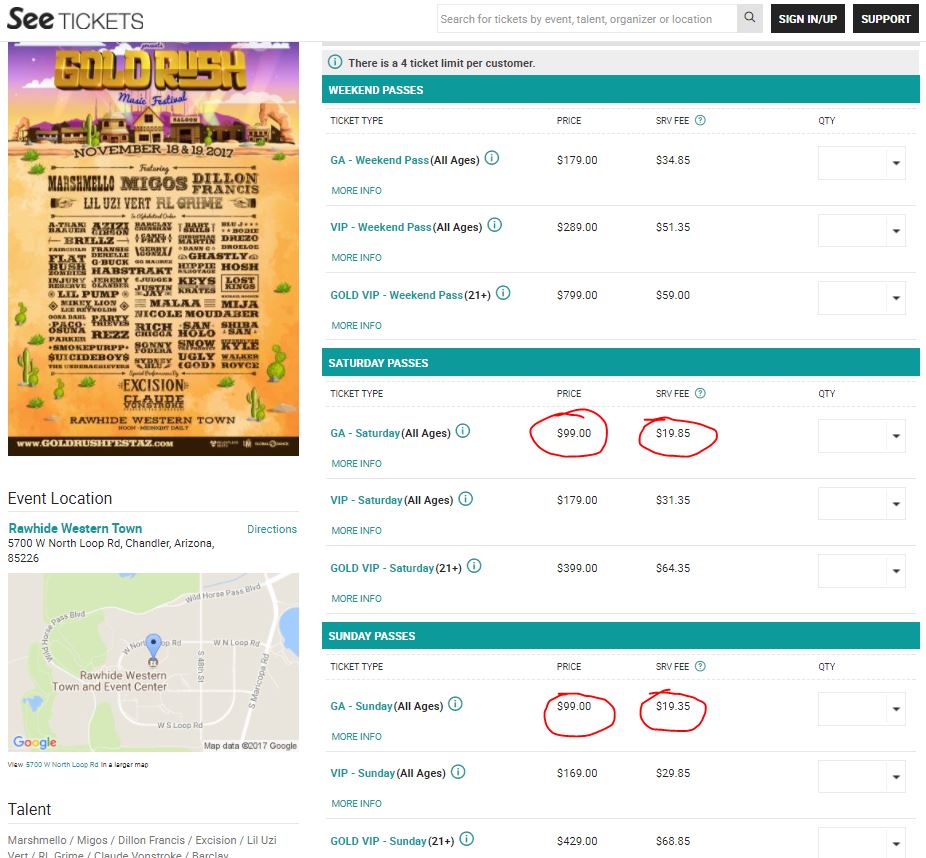Viewport: 926px width, 858px height.
Task: Open quantity dropdown for GOLD VIP - Sunday
Action: [861, 843]
